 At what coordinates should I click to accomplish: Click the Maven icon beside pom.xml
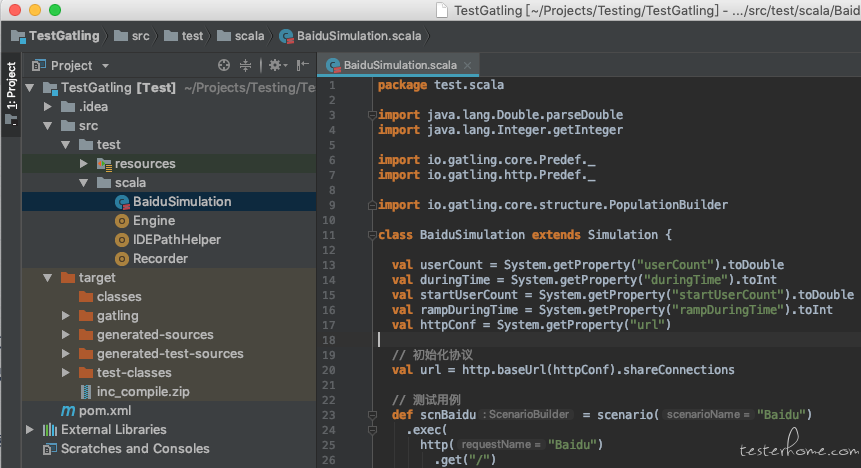click(x=68, y=411)
